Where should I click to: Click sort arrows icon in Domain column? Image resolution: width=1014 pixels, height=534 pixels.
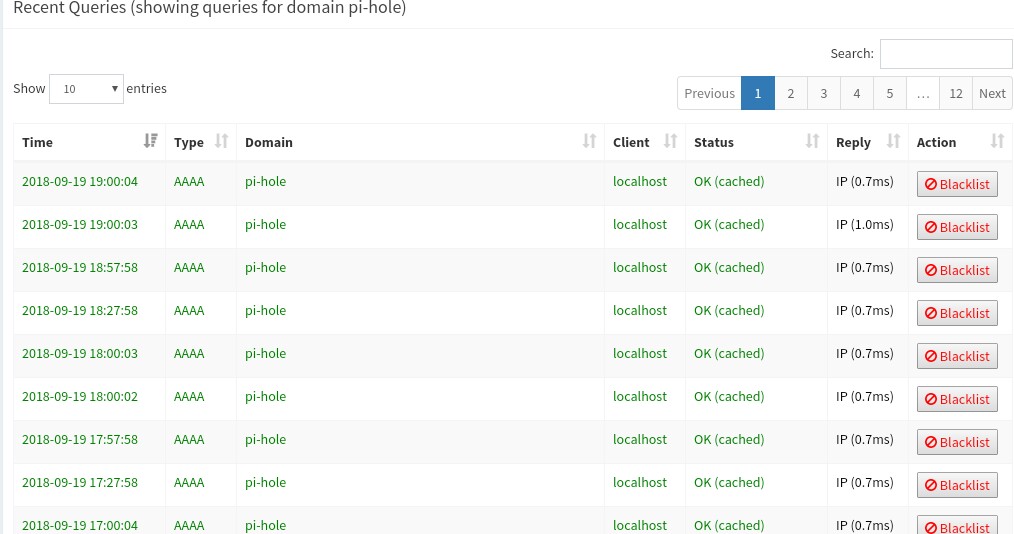[590, 142]
